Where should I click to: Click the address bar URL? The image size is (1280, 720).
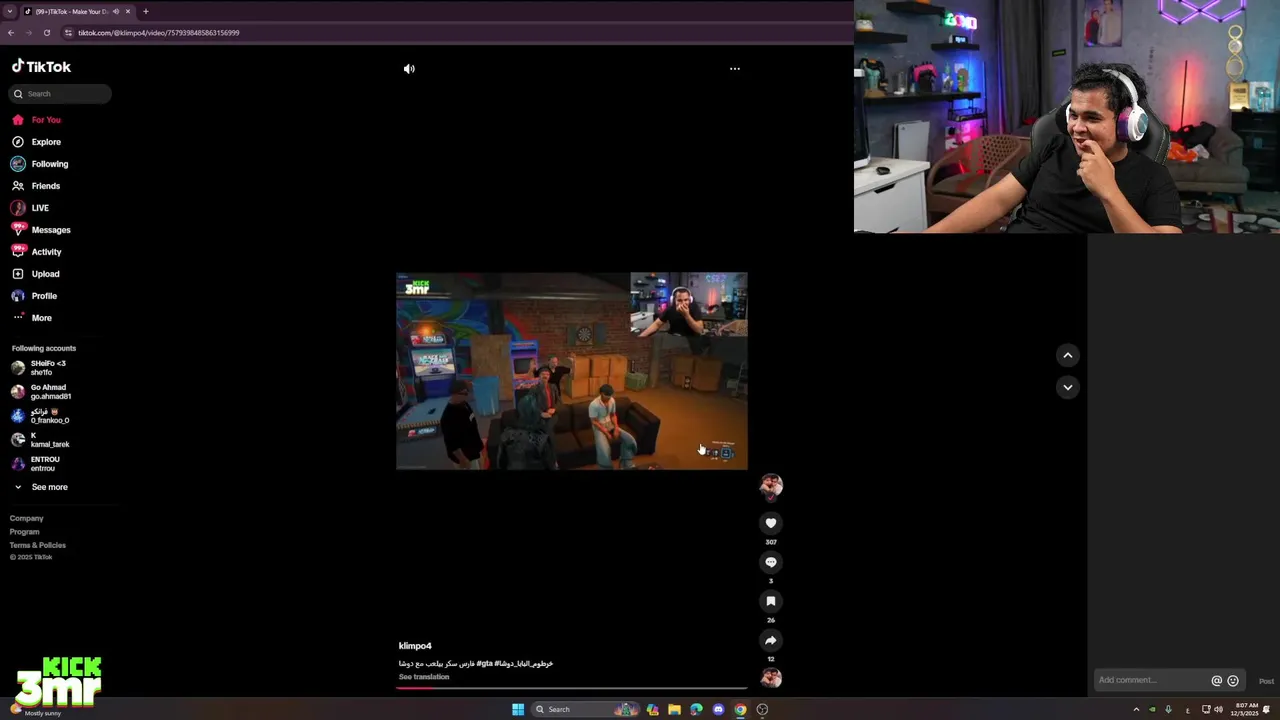pyautogui.click(x=159, y=33)
